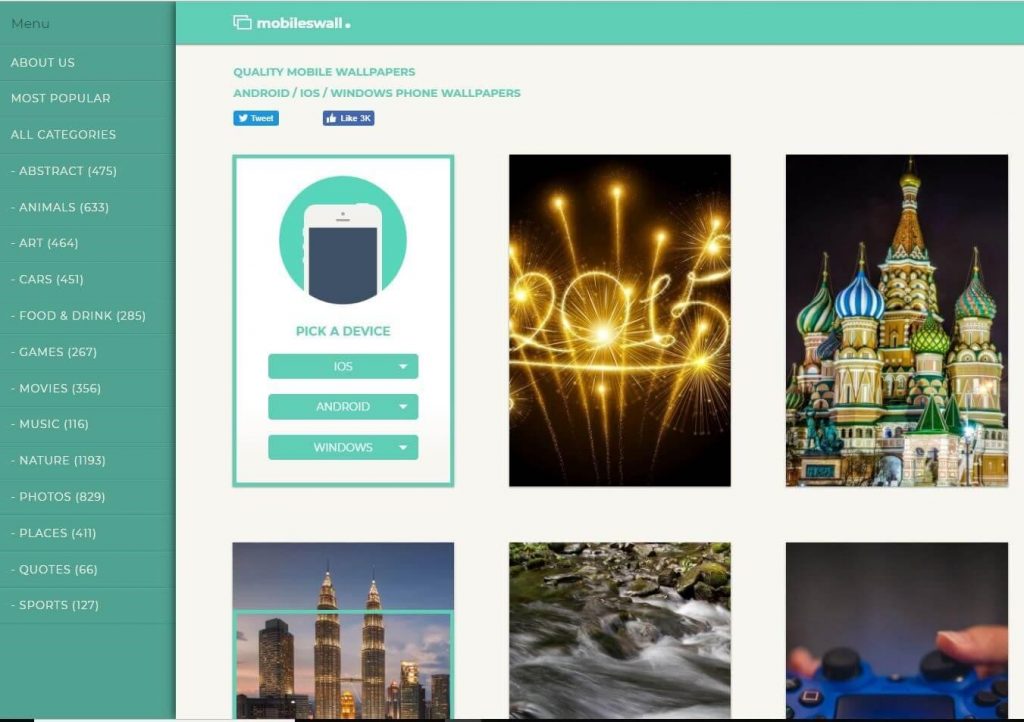Click Android / iOS / Windows Phone Wallpapers heading
1024x722 pixels.
tap(377, 93)
